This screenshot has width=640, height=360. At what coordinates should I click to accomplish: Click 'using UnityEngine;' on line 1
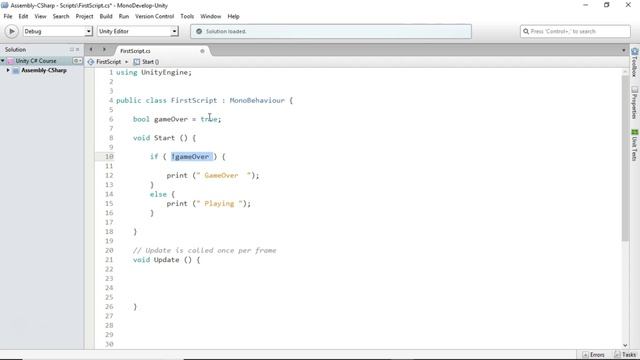[153, 73]
